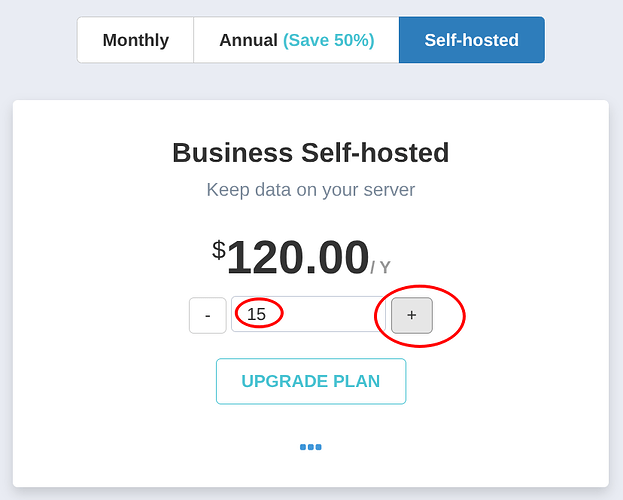Image resolution: width=623 pixels, height=500 pixels.
Task: Switch to the Monthly billing tab
Action: click(x=136, y=40)
